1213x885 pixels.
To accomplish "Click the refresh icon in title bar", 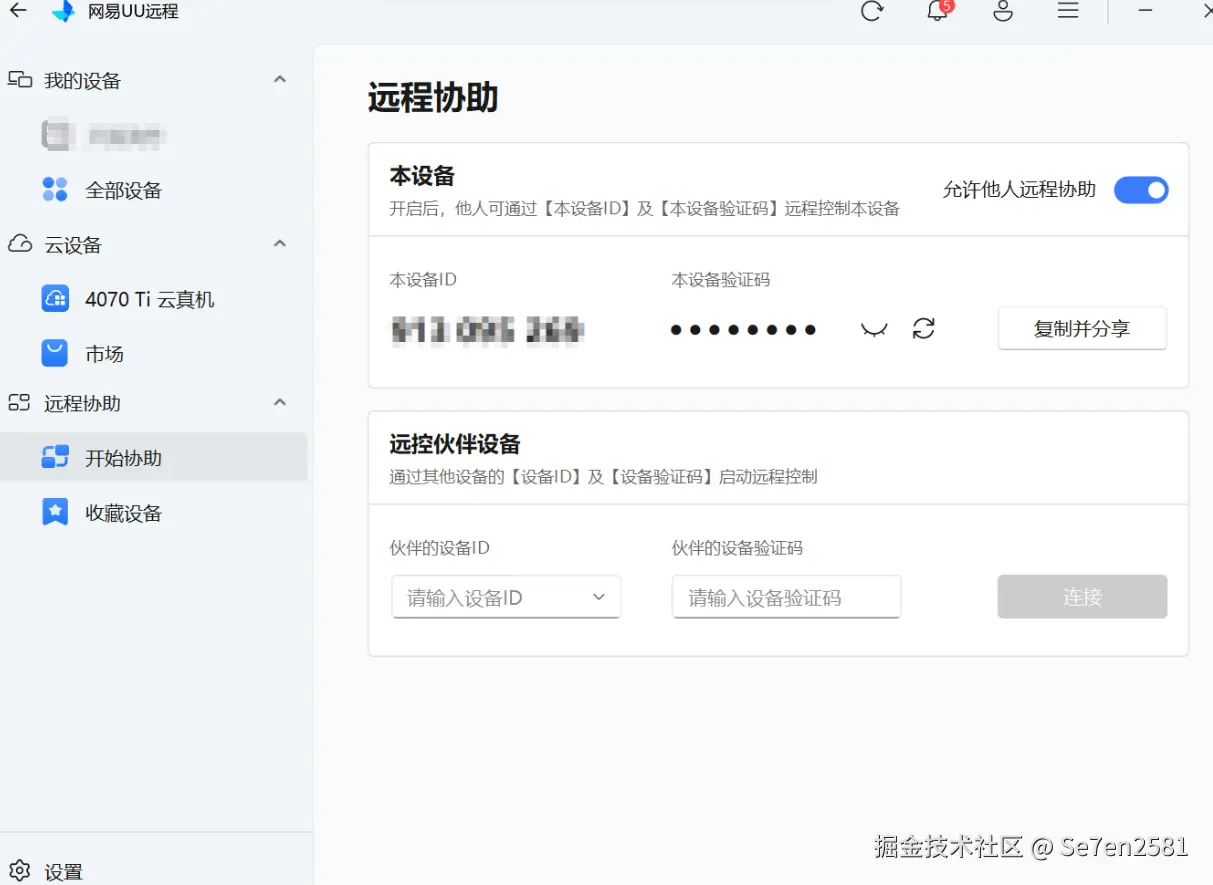I will (872, 11).
